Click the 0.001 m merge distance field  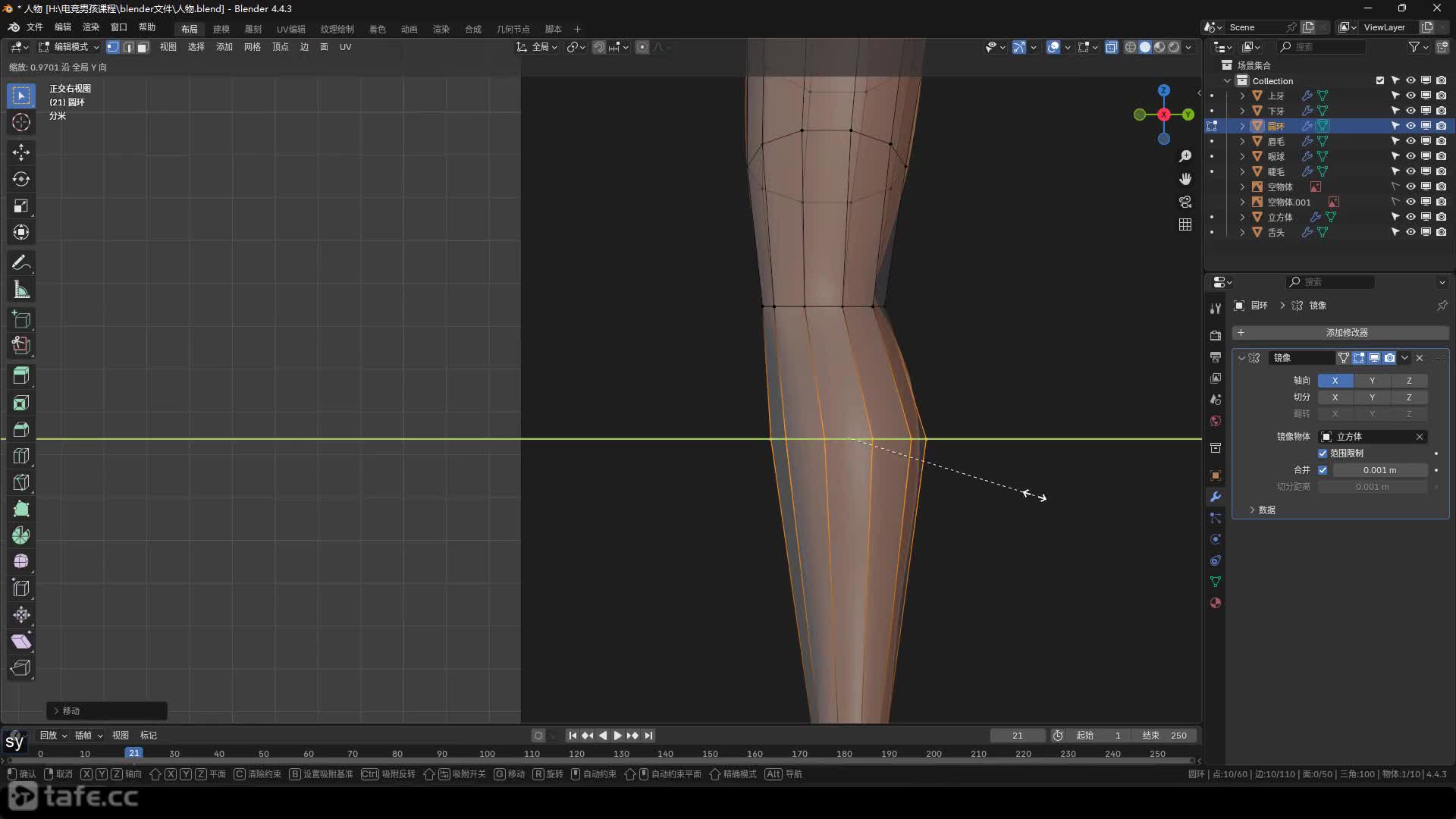pos(1379,470)
